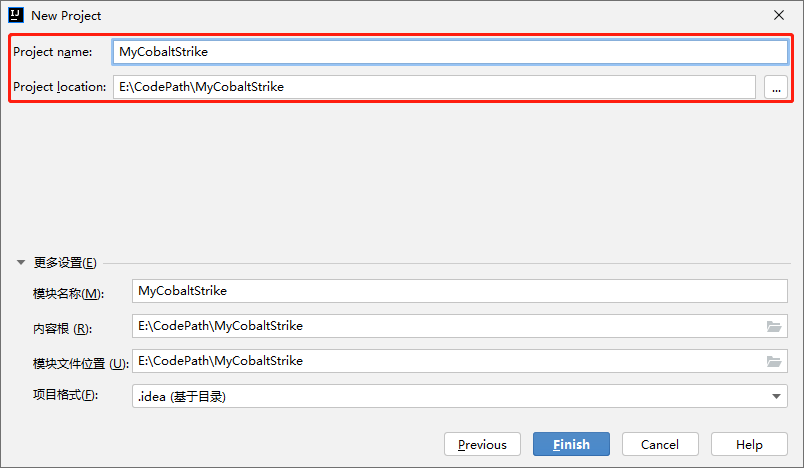This screenshot has height=468, width=804.
Task: Click Finish to create the project
Action: tap(571, 444)
